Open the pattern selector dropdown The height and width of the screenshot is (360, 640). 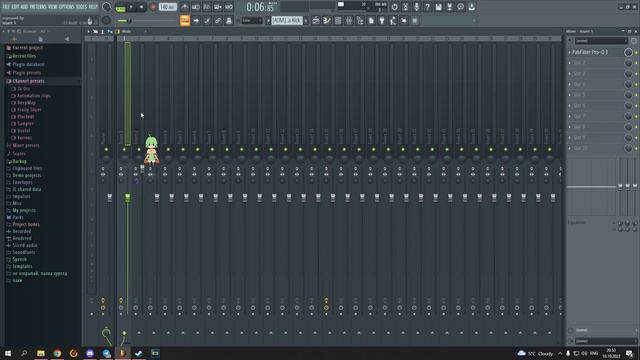[287, 20]
